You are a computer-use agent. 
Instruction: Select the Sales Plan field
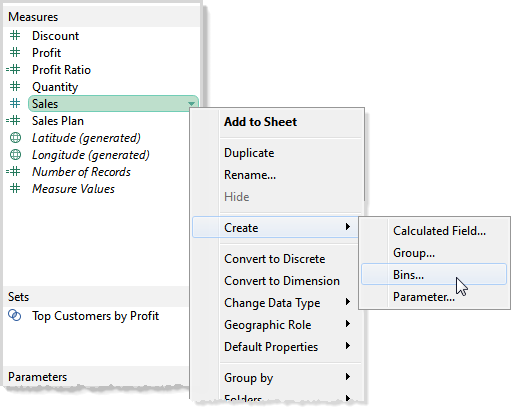tap(58, 121)
